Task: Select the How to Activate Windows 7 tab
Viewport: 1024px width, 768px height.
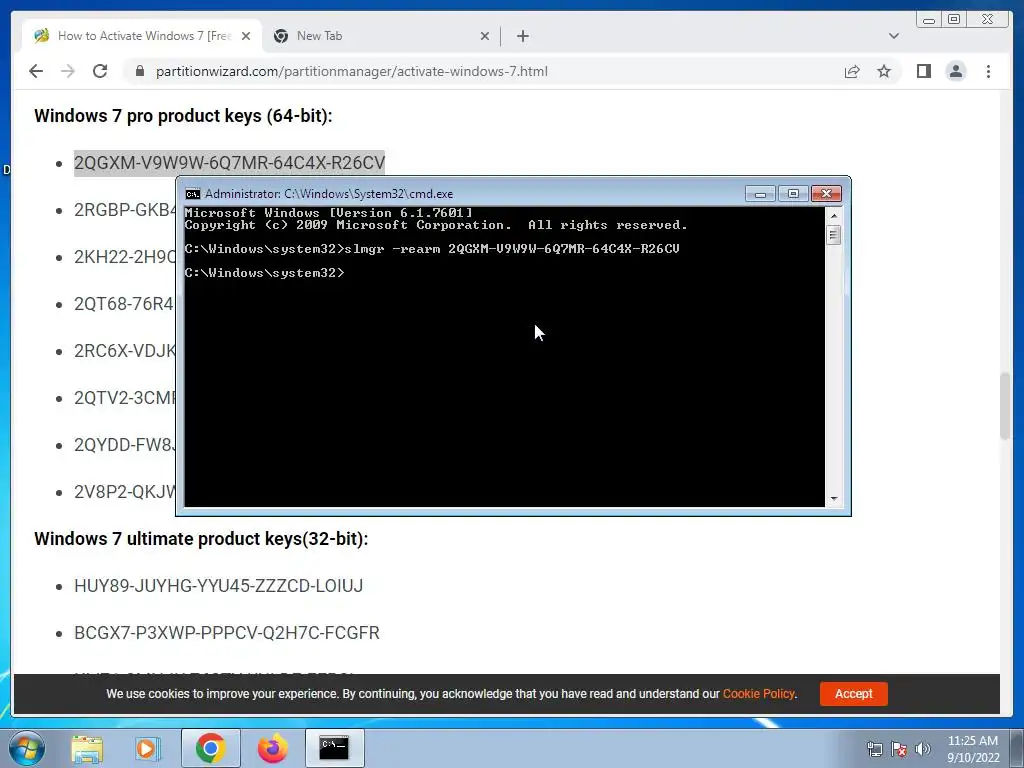Action: [142, 36]
